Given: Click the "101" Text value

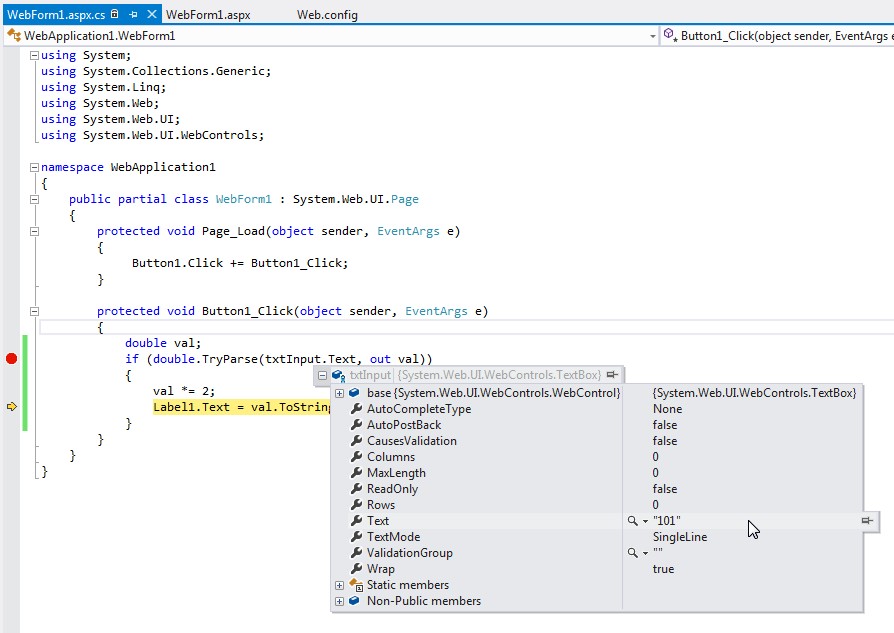Looking at the screenshot, I should click(x=667, y=521).
